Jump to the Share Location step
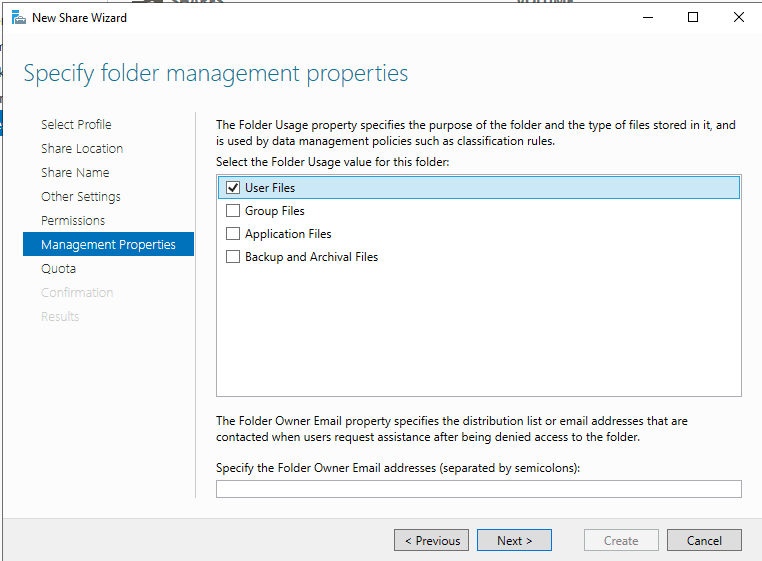This screenshot has height=561, width=762. click(82, 149)
